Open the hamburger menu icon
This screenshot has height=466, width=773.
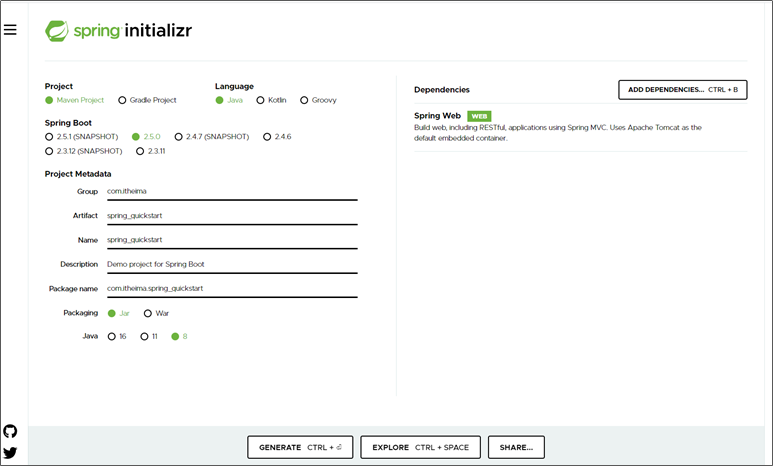point(10,30)
